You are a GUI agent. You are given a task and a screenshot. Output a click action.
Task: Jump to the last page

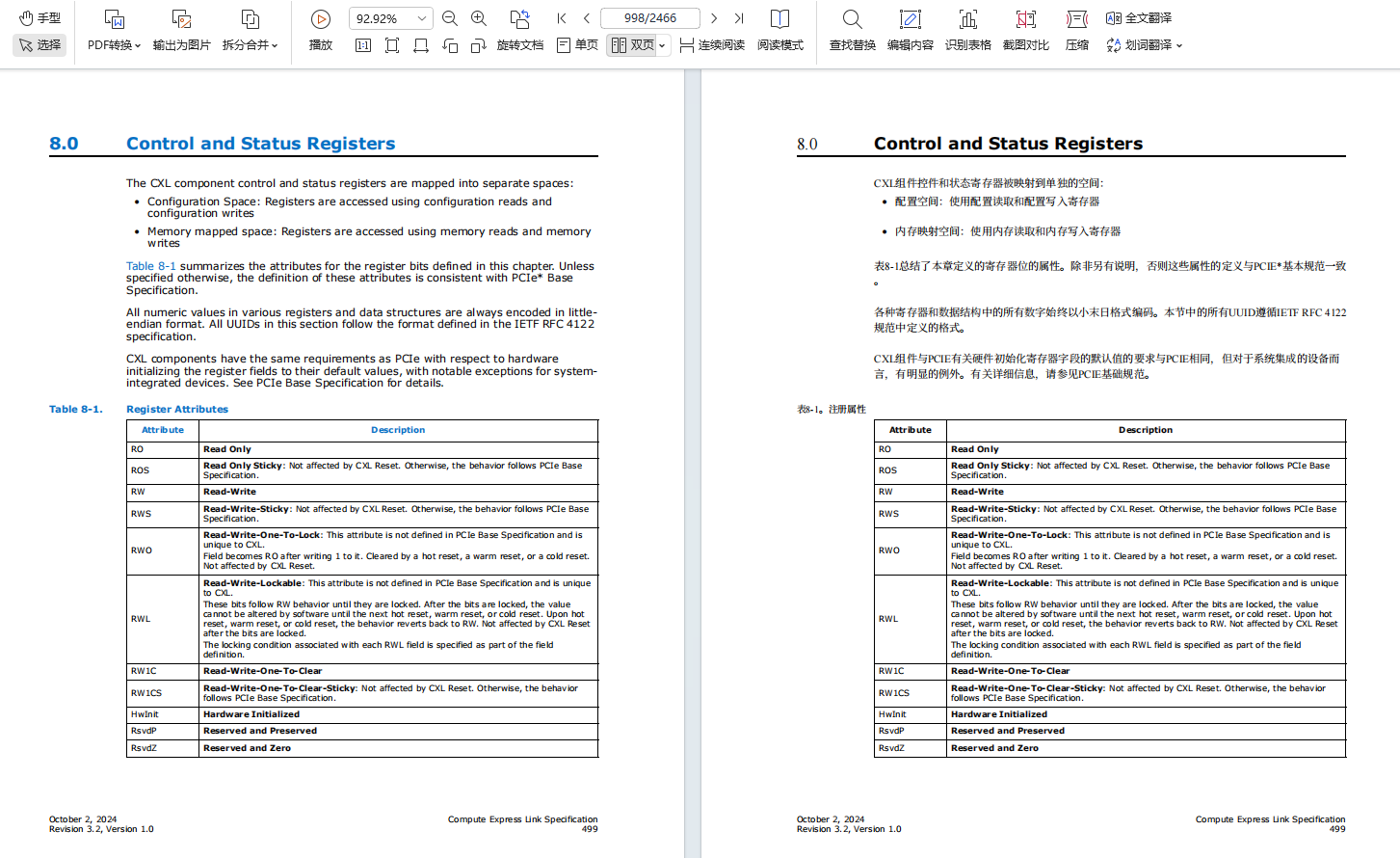(739, 18)
